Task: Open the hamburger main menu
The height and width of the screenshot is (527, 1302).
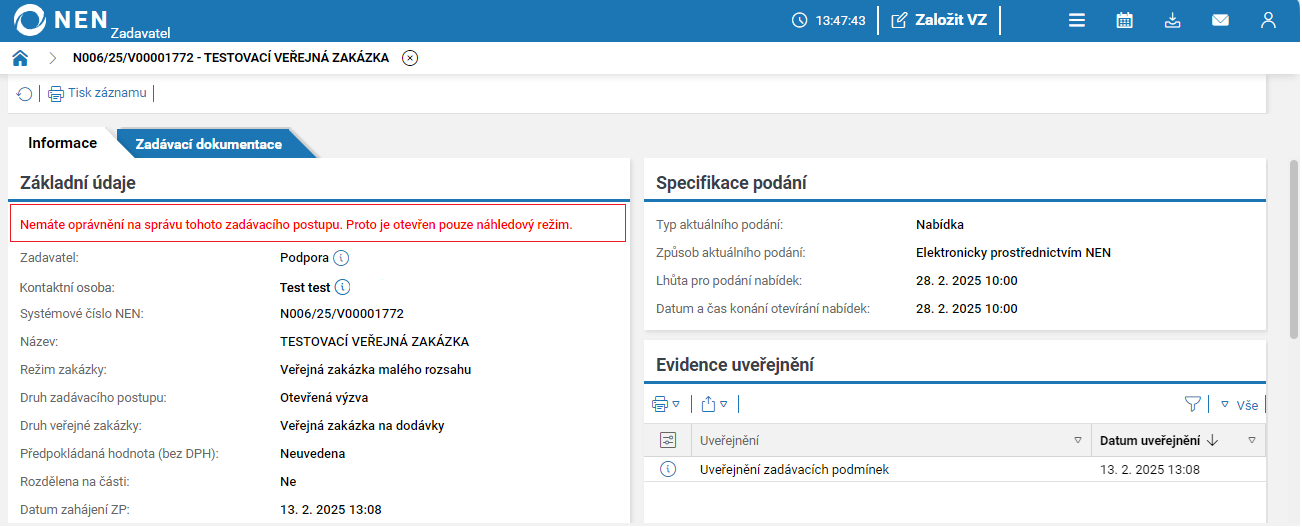Action: tap(1077, 20)
